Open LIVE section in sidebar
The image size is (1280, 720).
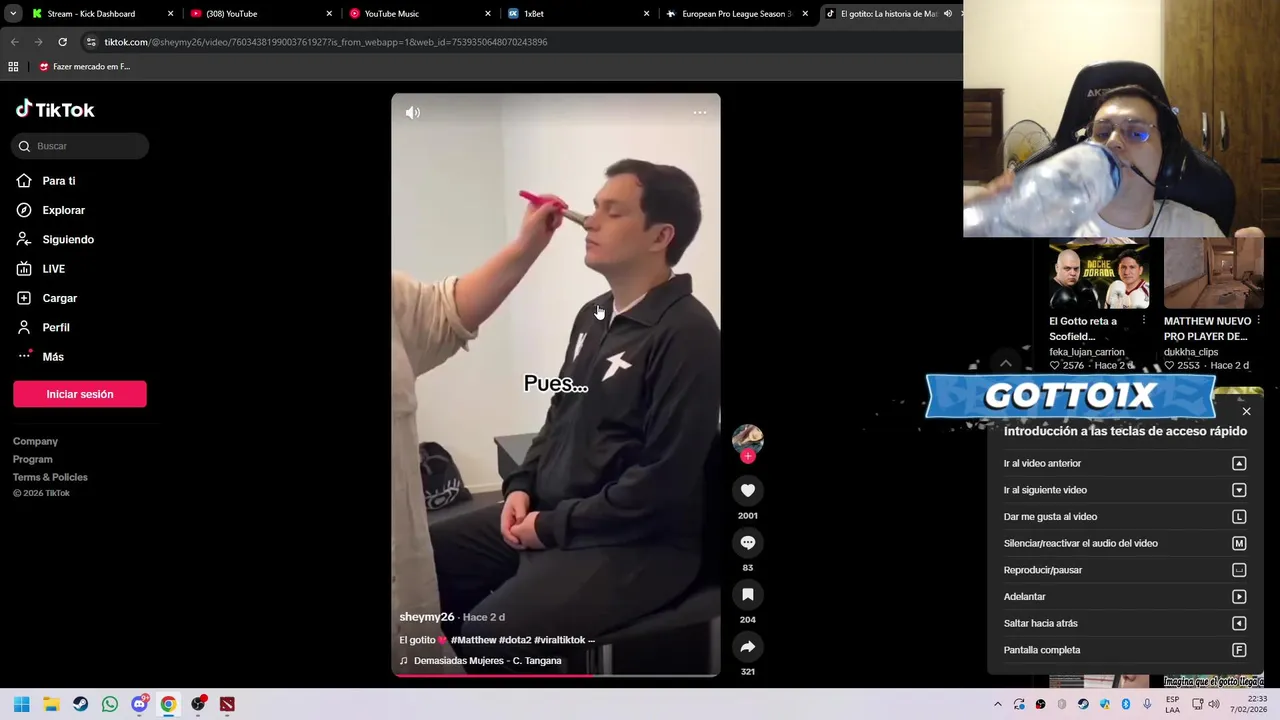click(x=53, y=269)
